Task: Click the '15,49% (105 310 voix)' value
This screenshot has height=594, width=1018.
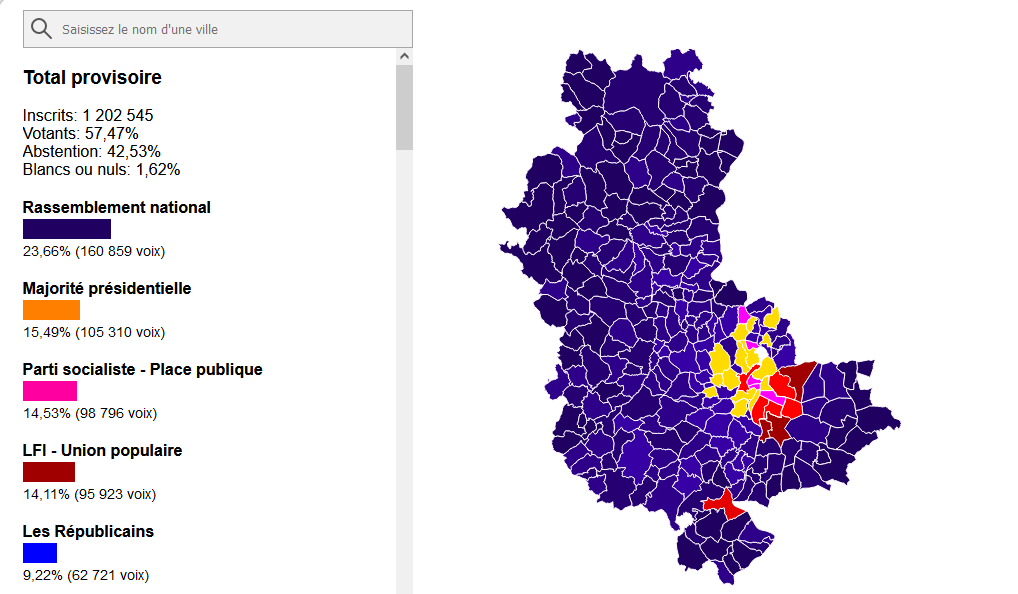Action: (x=94, y=332)
